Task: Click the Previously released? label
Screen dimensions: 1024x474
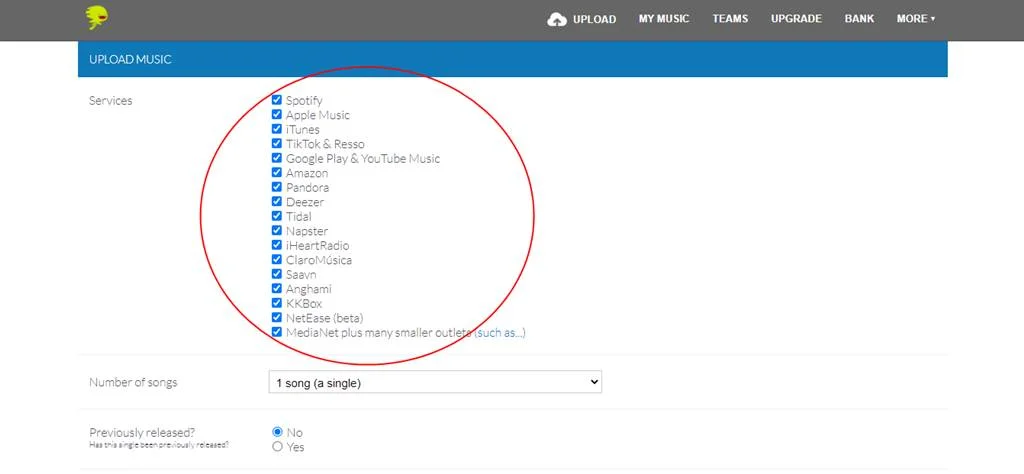Action: tap(142, 432)
